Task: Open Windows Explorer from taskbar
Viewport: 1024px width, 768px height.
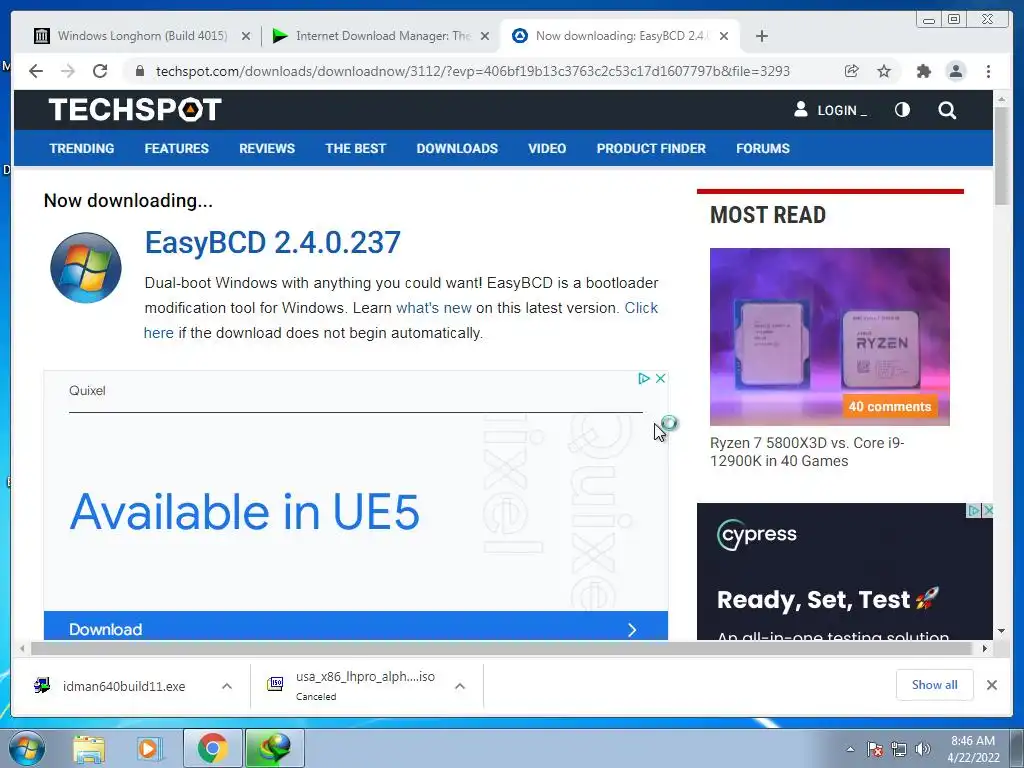Action: click(x=89, y=748)
